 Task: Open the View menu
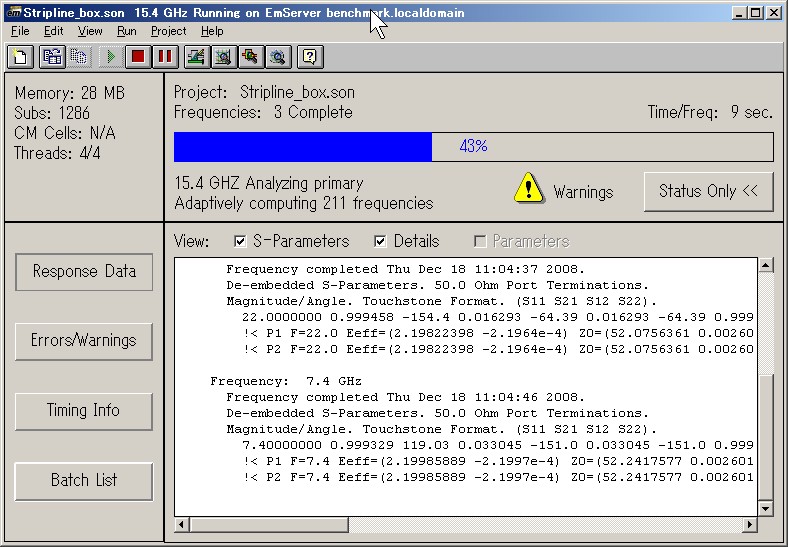coord(90,31)
